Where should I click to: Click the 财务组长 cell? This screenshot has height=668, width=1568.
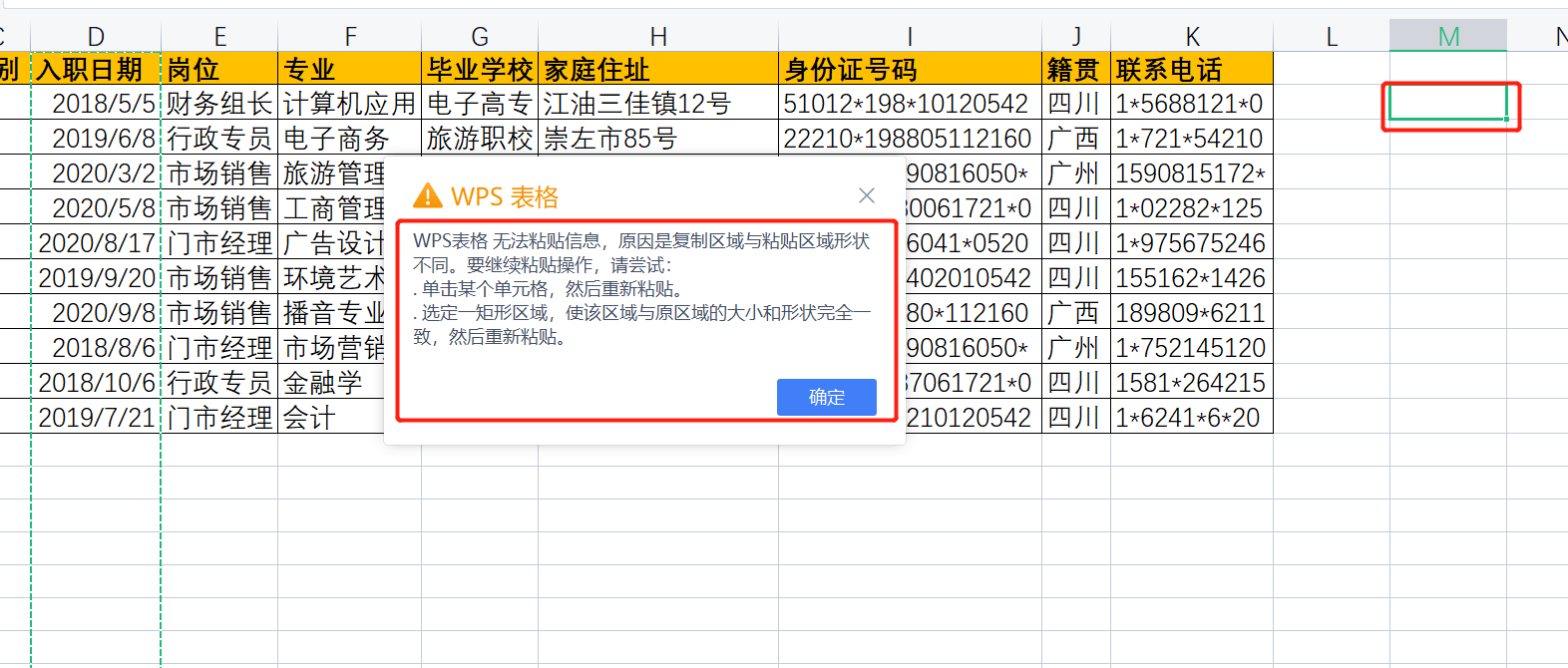tap(219, 103)
